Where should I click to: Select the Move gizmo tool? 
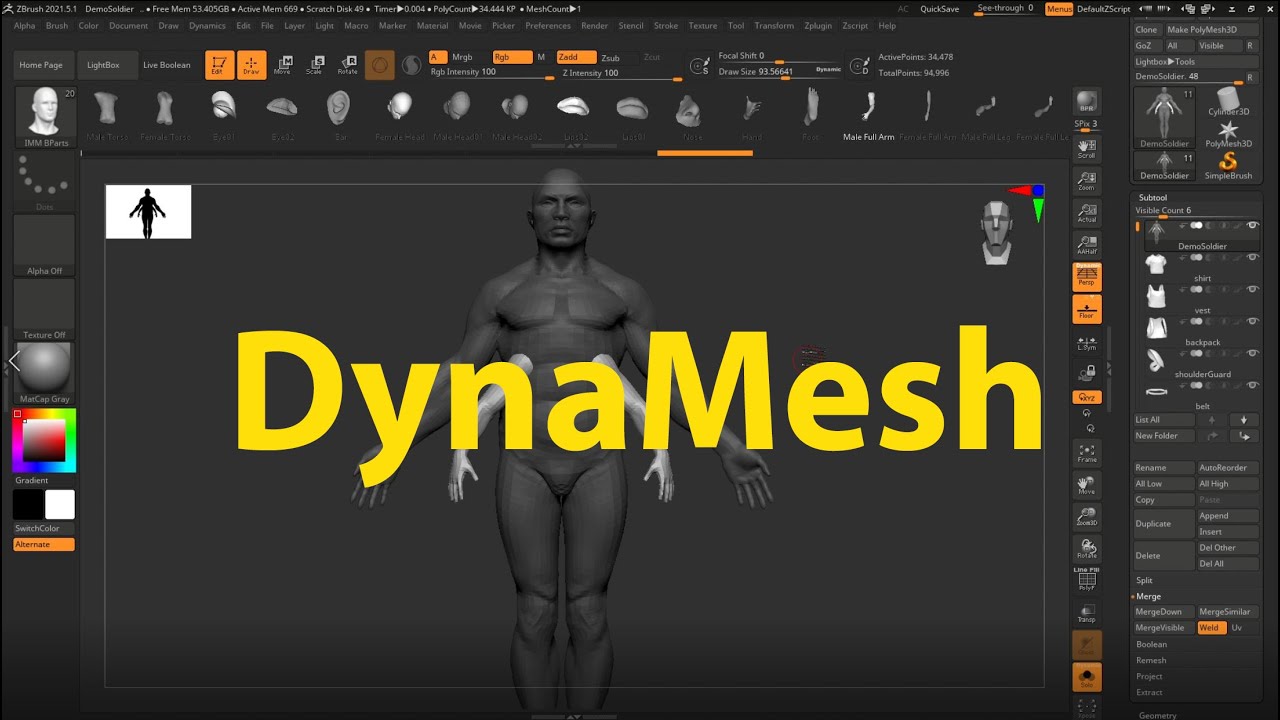click(x=283, y=65)
